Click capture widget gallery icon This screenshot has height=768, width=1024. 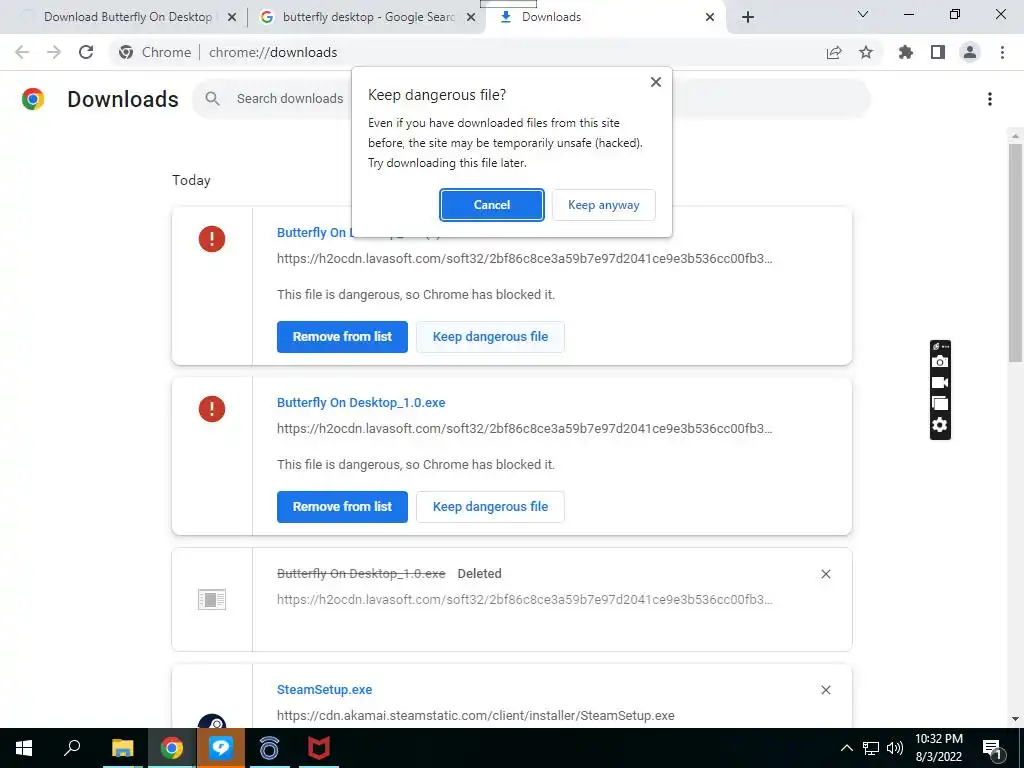tap(940, 404)
